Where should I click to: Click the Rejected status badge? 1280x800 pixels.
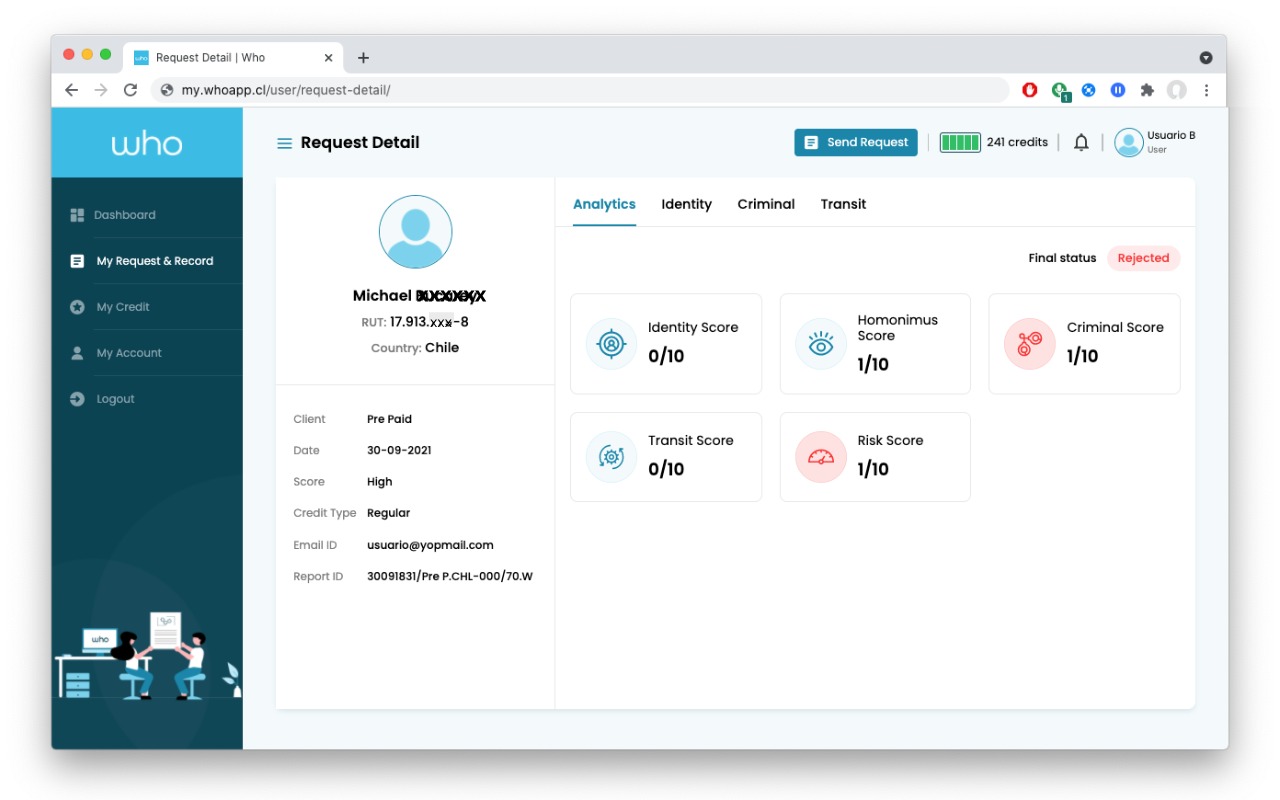[1143, 258]
